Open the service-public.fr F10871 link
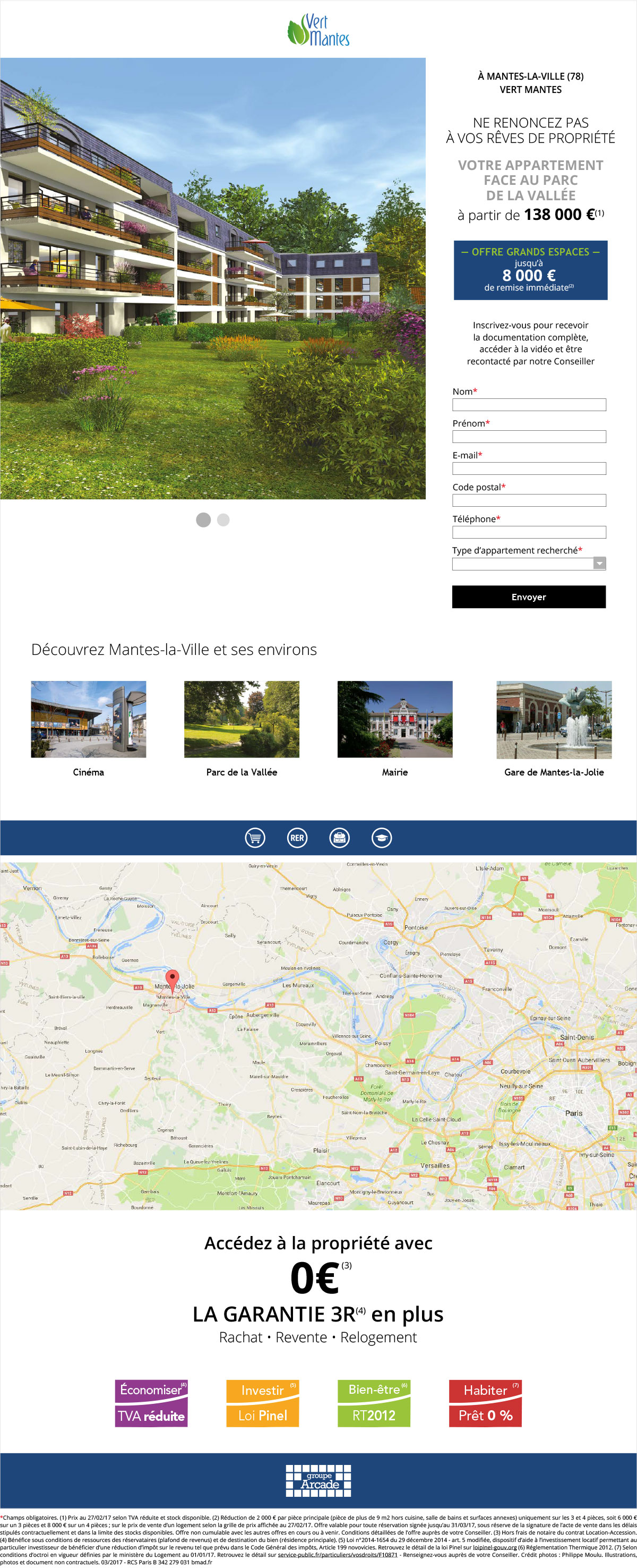The height and width of the screenshot is (1568, 637). pyautogui.click(x=337, y=1554)
